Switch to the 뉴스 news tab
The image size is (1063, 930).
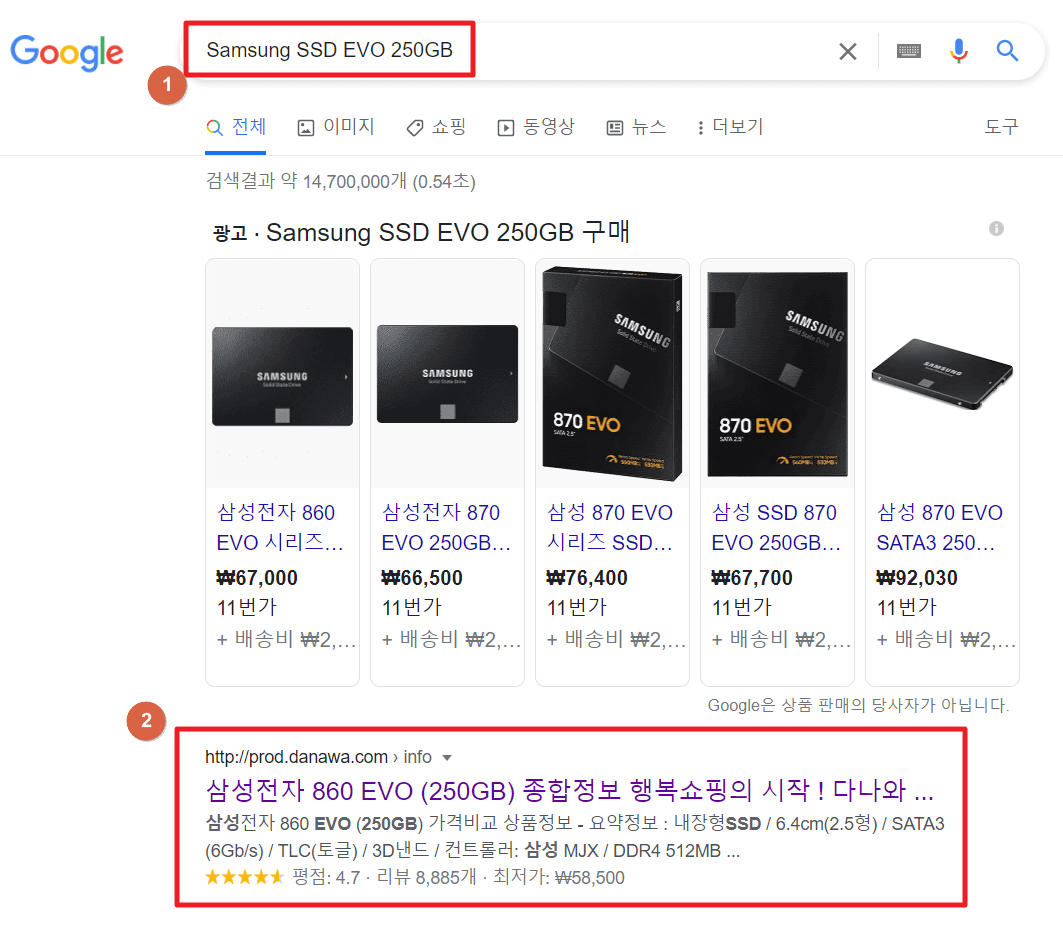pyautogui.click(x=636, y=127)
